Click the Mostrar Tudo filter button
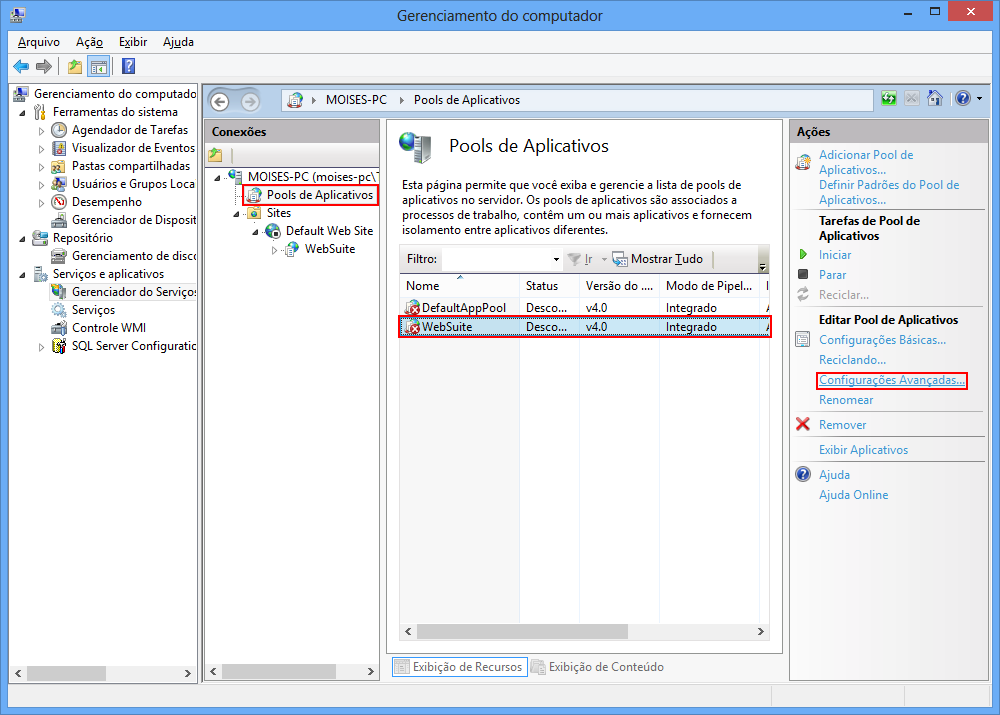 coord(658,259)
